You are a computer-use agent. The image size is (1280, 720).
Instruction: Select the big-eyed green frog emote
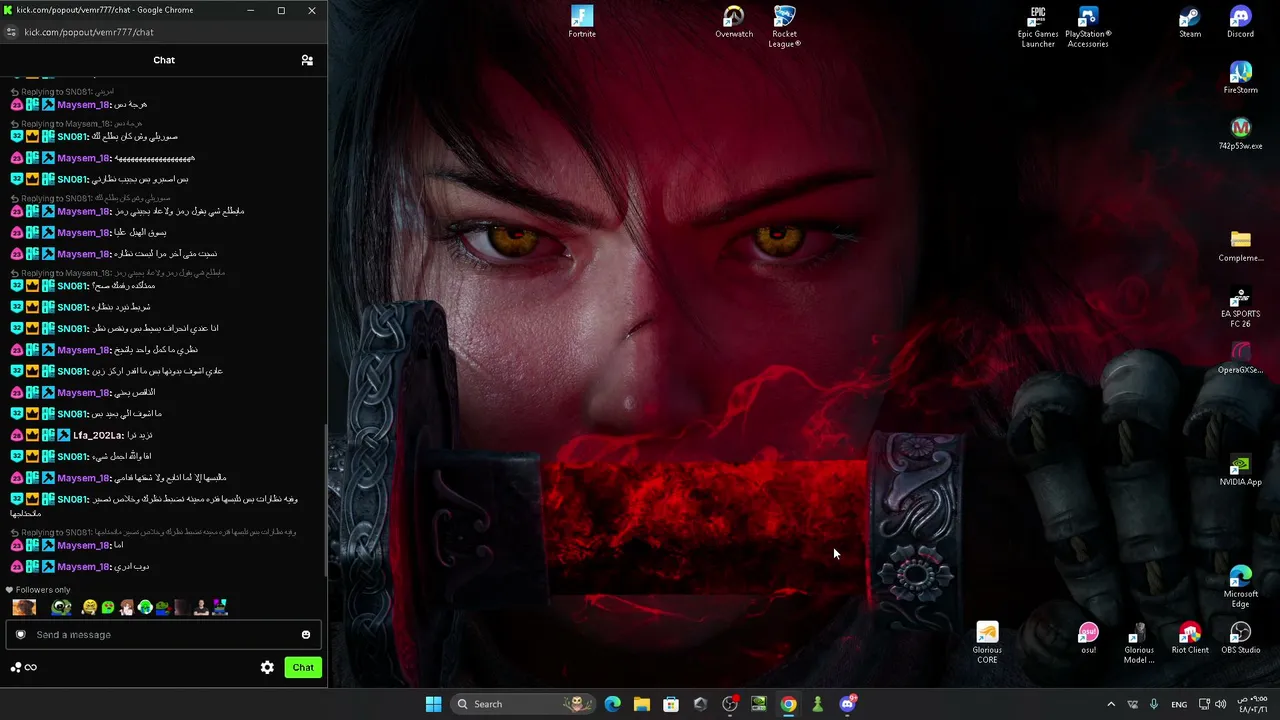coord(62,607)
